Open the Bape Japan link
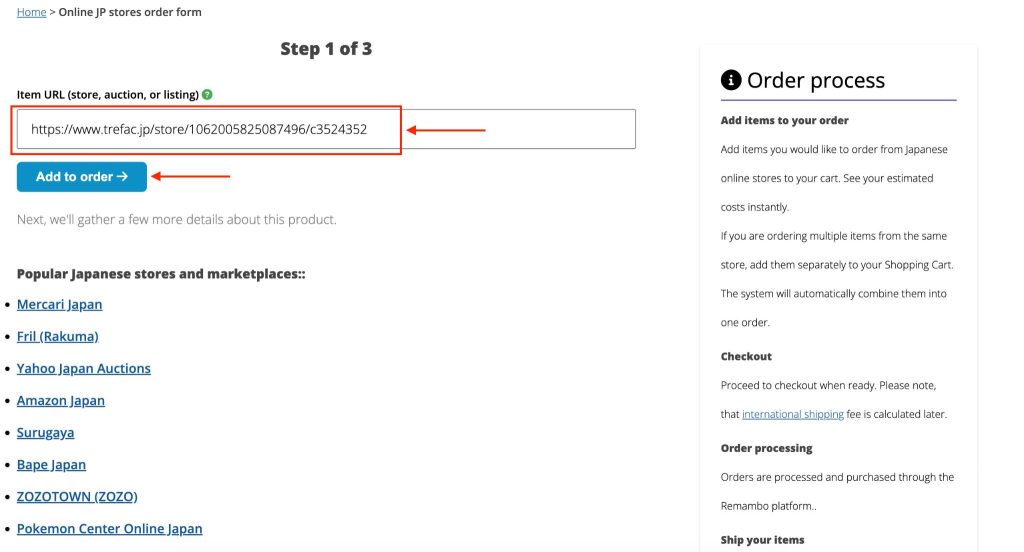The height and width of the screenshot is (552, 1024). [x=51, y=464]
